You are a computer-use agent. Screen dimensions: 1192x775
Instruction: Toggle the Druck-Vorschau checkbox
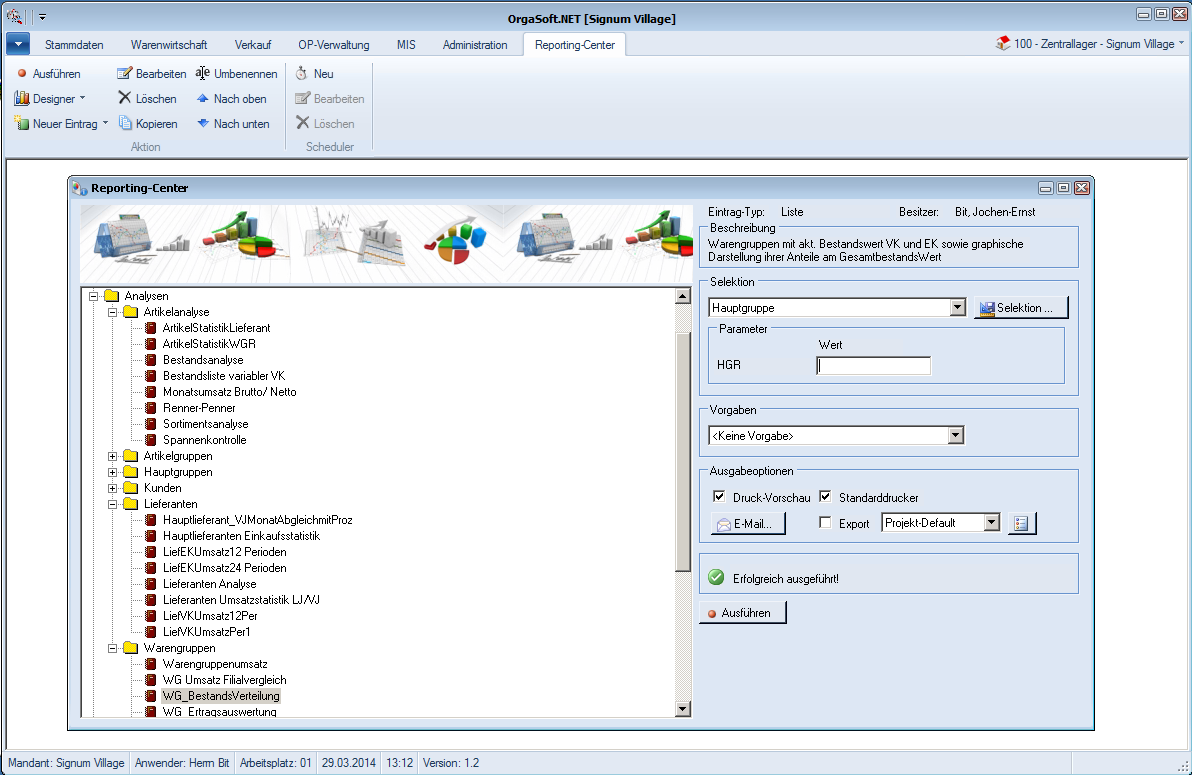point(719,497)
